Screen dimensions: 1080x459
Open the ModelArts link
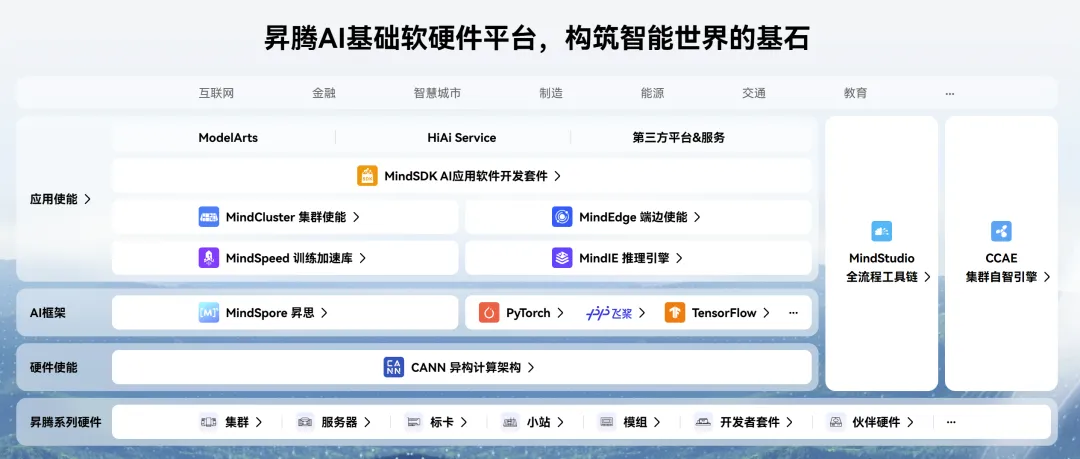(x=228, y=138)
